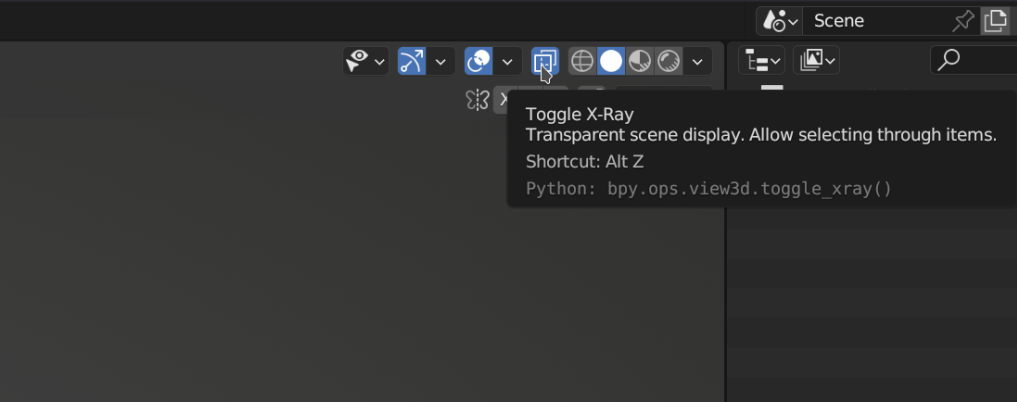Pin the Scene with the pin icon
1017x402 pixels.
click(962, 20)
